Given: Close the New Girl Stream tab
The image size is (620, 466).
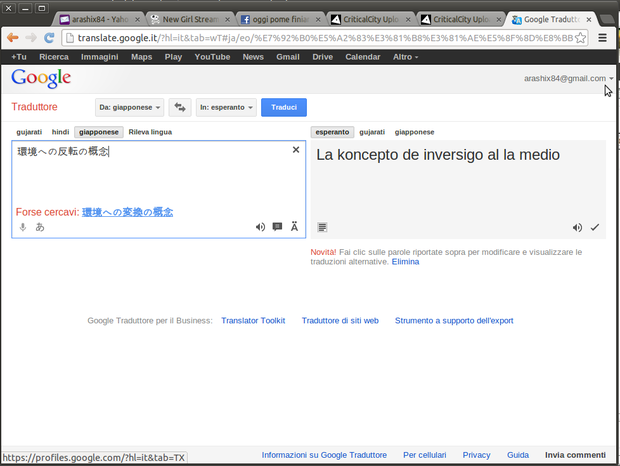Looking at the screenshot, I should (227, 19).
